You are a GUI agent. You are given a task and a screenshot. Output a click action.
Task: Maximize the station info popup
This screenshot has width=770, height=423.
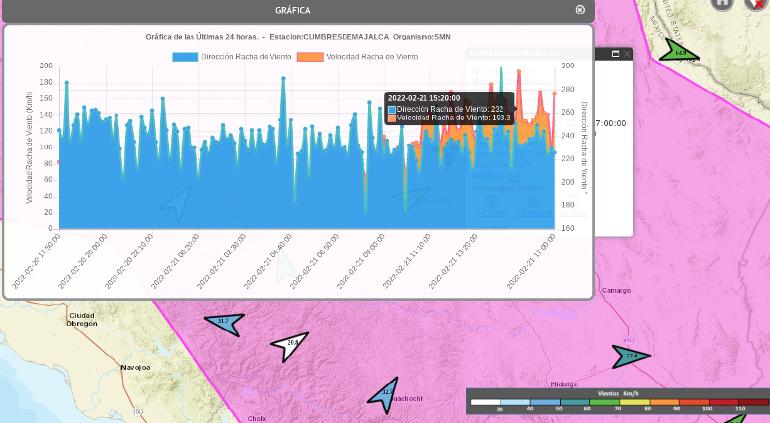coord(615,54)
